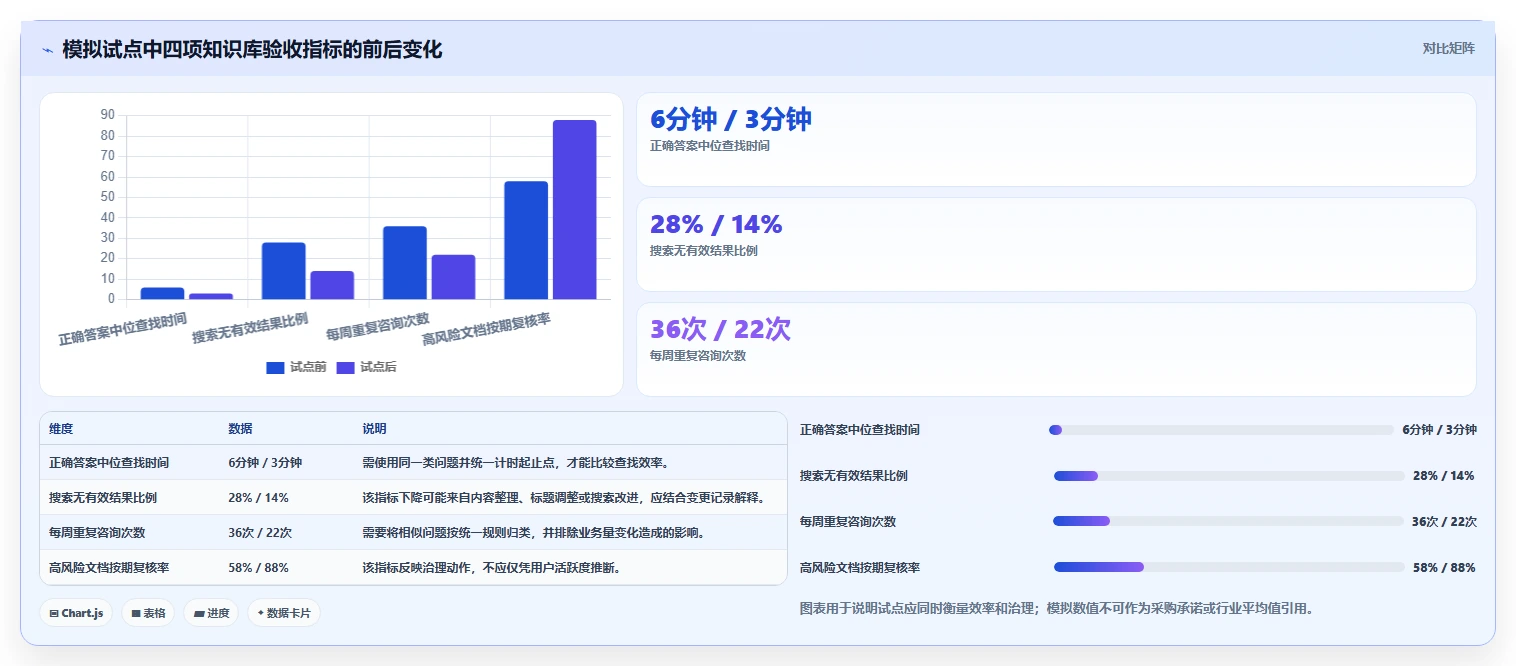Click the header icon beside 模拟试点 title
Screen dimensions: 1516x666
[47, 50]
